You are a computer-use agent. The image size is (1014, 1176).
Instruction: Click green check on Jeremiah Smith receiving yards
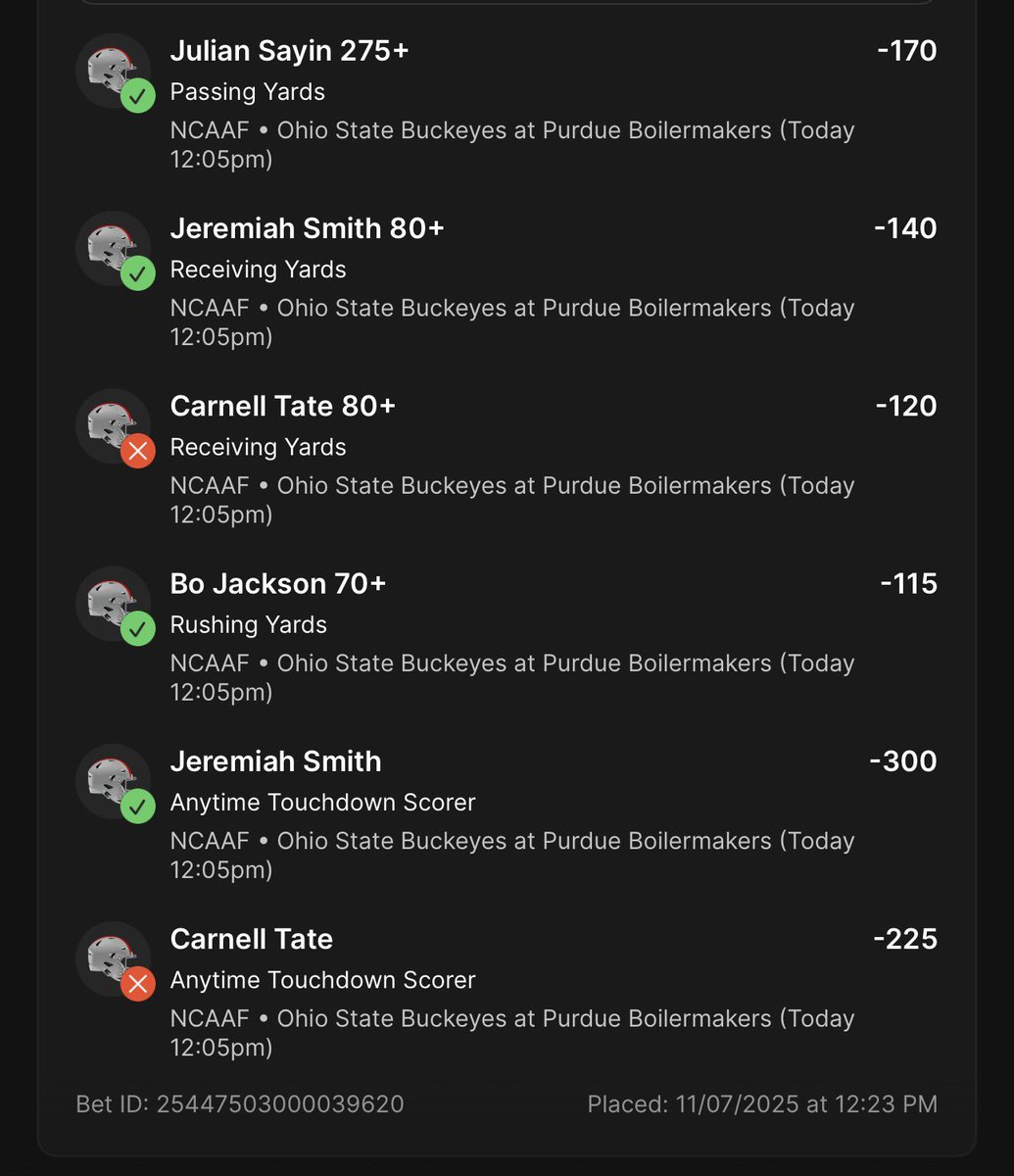point(138,273)
